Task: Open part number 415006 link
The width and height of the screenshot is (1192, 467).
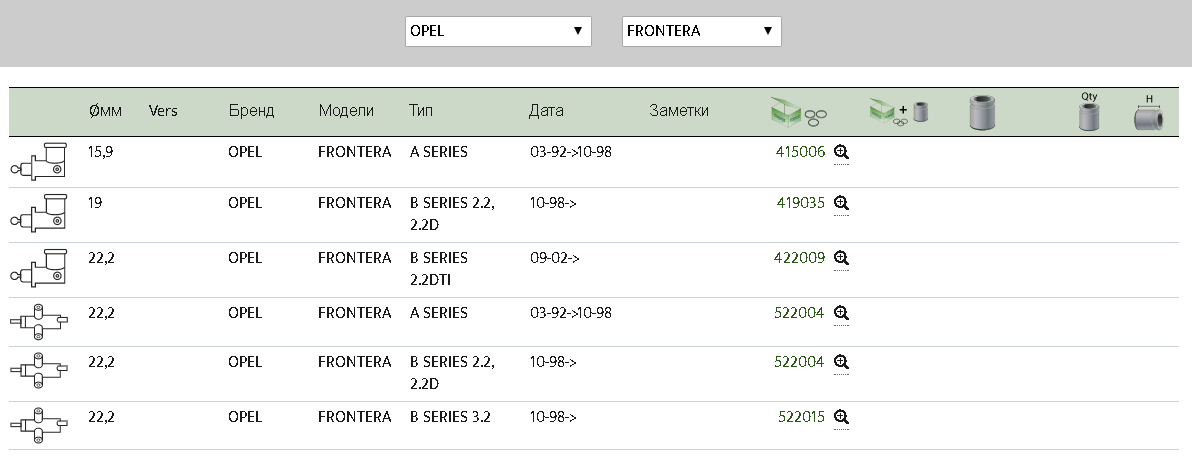Action: click(800, 152)
